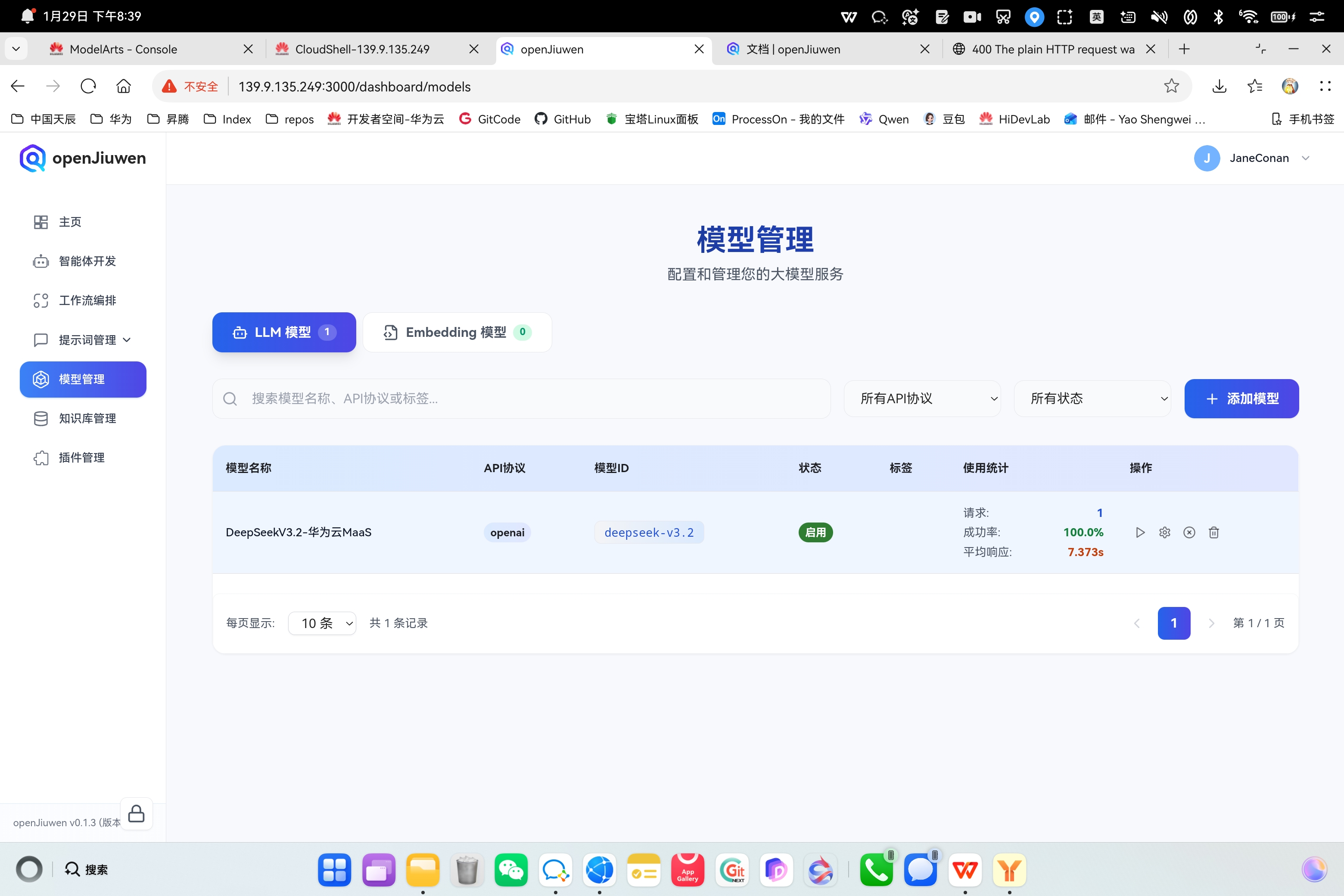Open the 10 条 page size dropdown
Image resolution: width=1344 pixels, height=896 pixels.
pos(322,623)
